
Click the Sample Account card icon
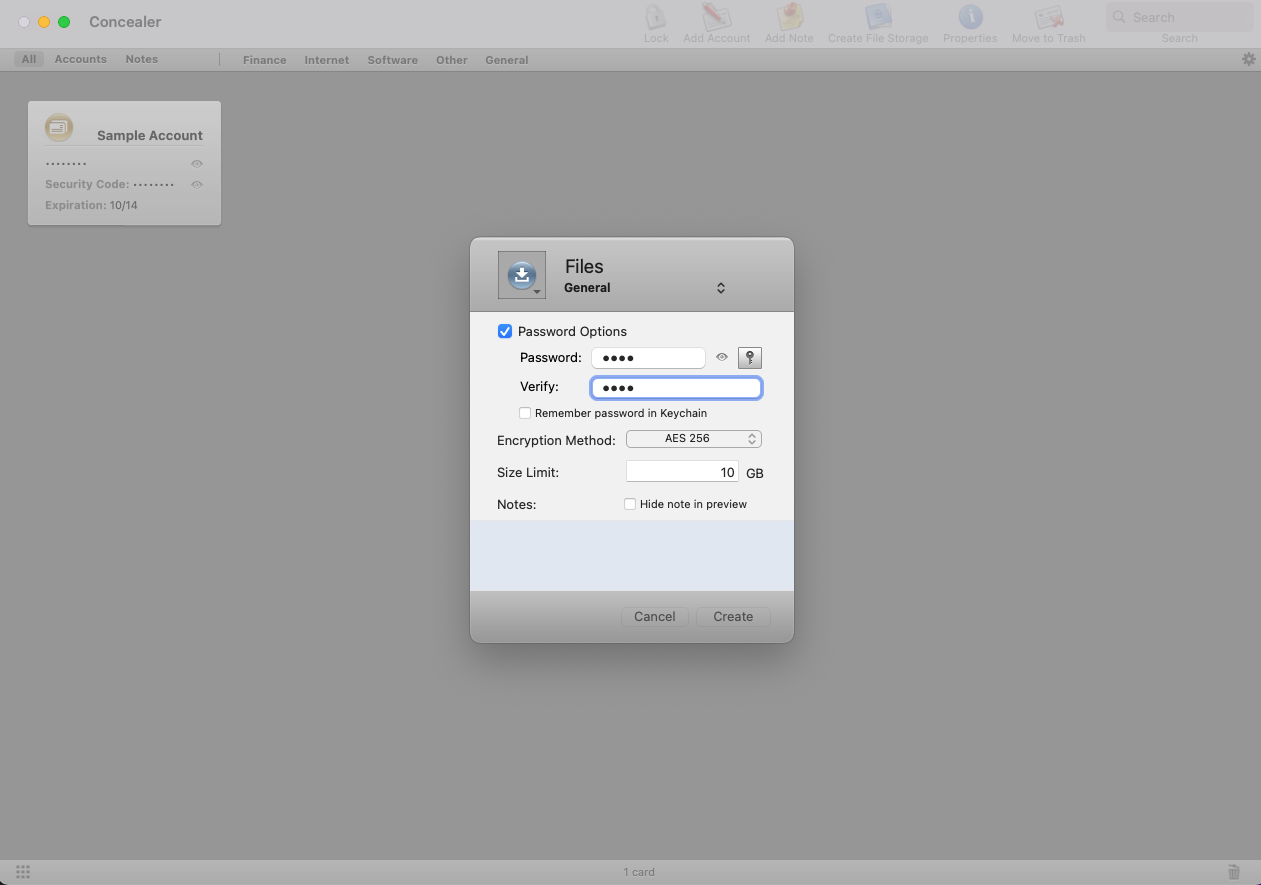(59, 127)
